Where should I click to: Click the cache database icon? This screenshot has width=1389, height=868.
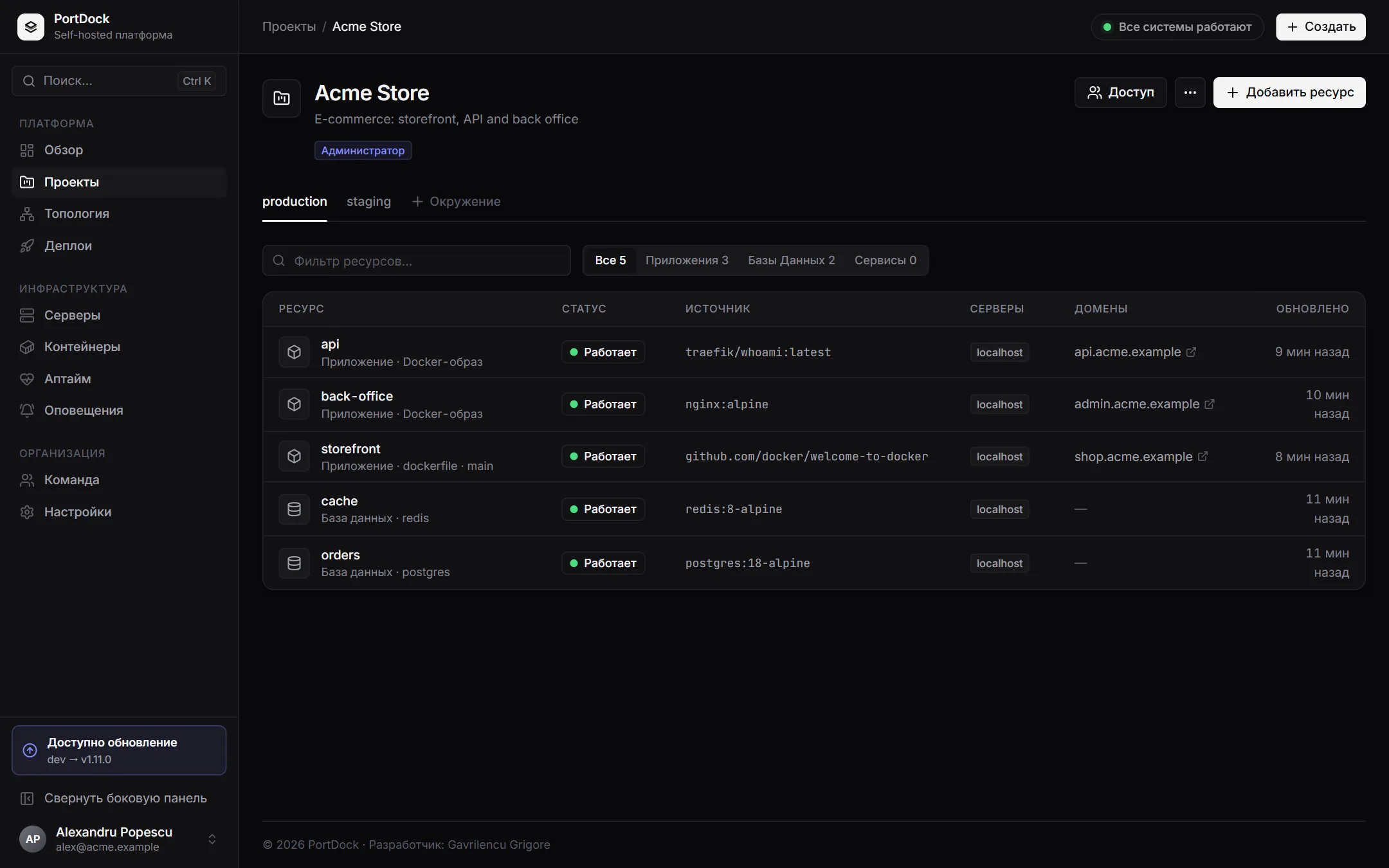coord(294,509)
